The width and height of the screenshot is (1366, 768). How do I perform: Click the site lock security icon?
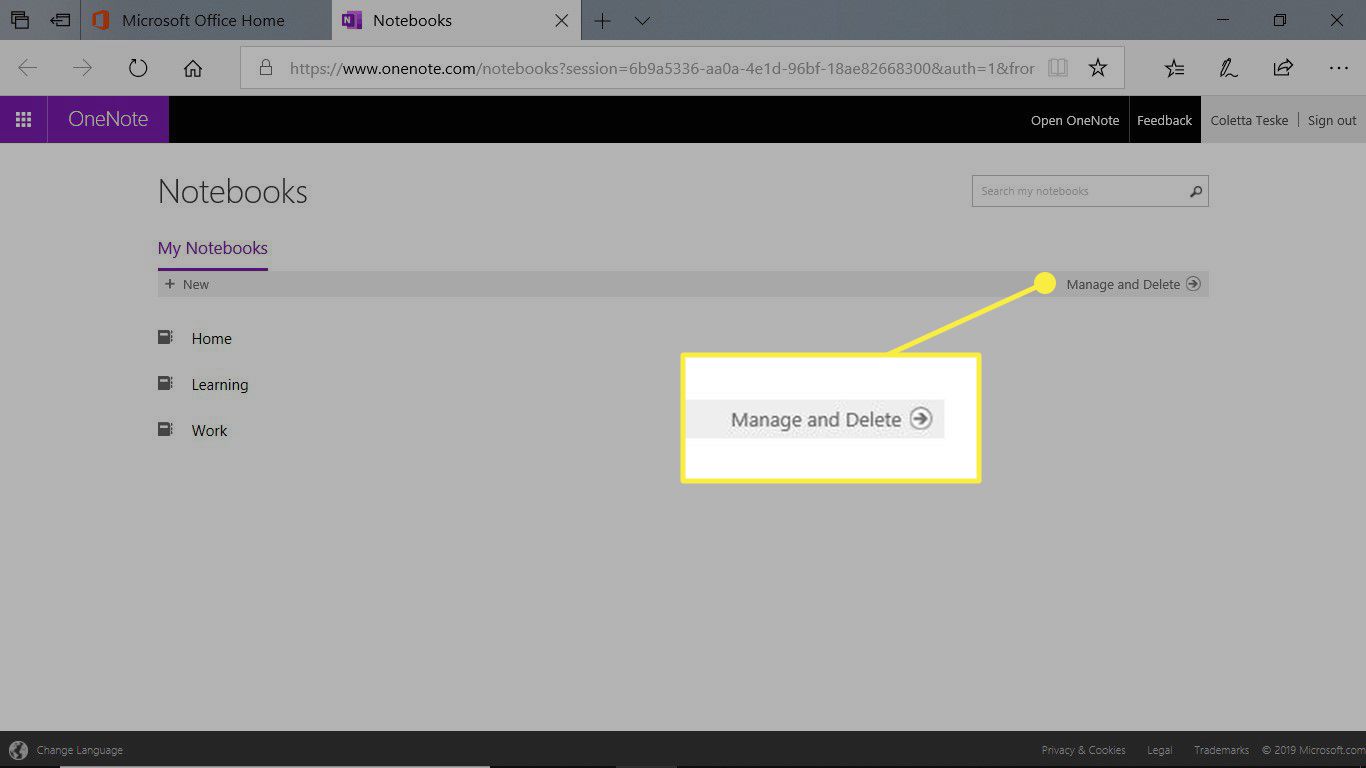point(265,68)
